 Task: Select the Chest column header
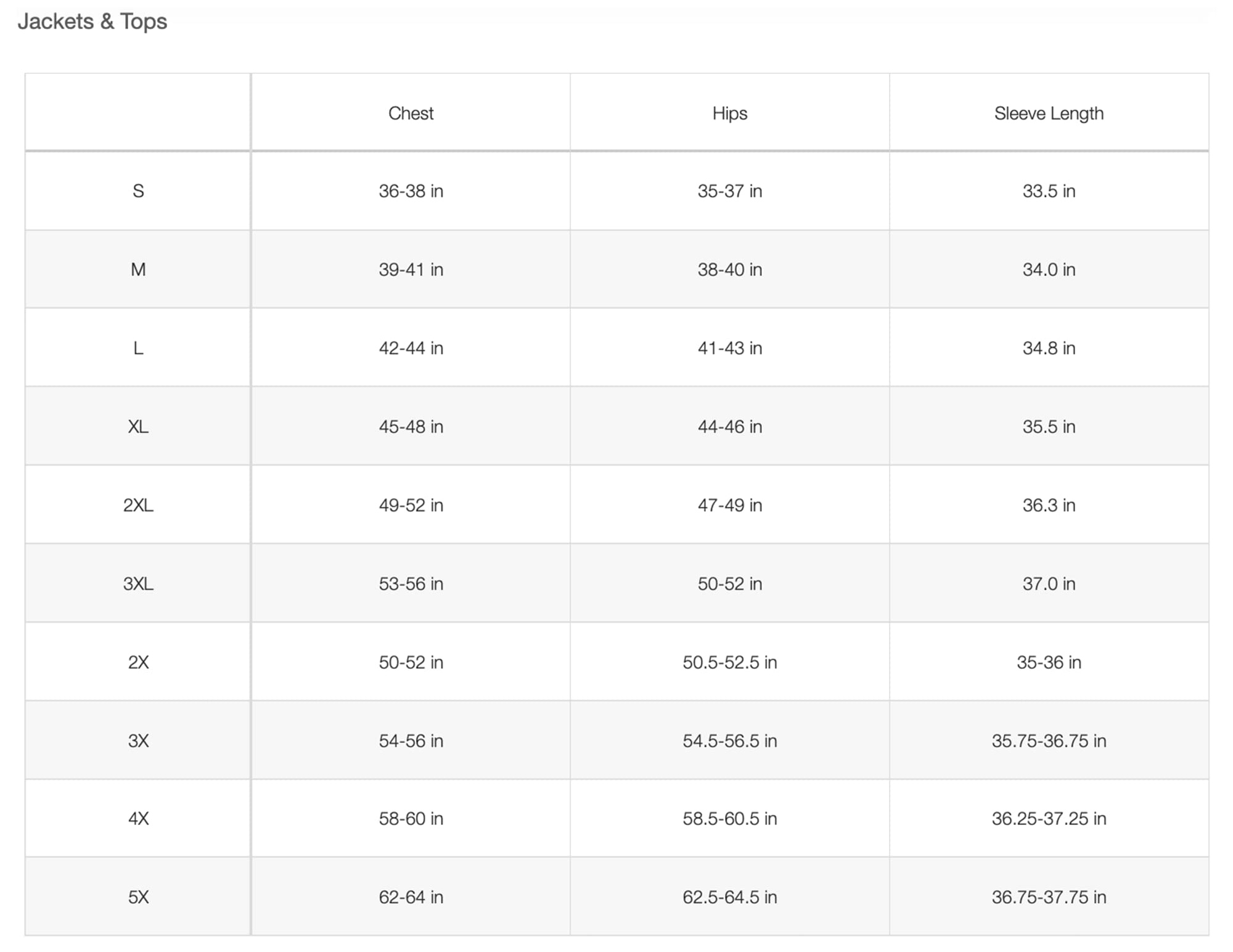411,113
